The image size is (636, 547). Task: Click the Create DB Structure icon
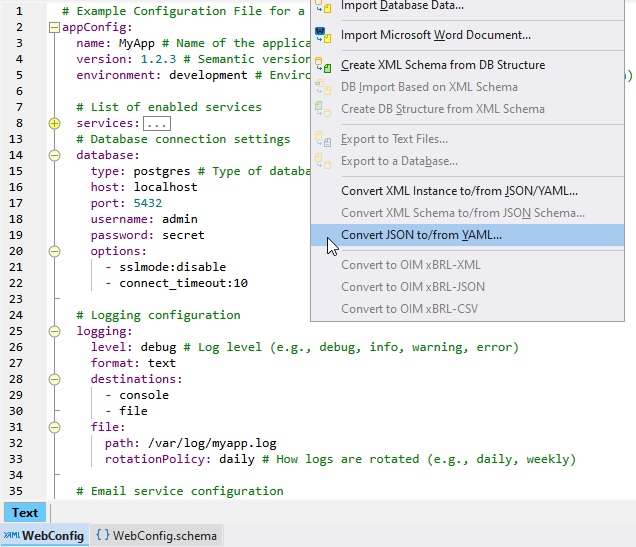click(324, 109)
